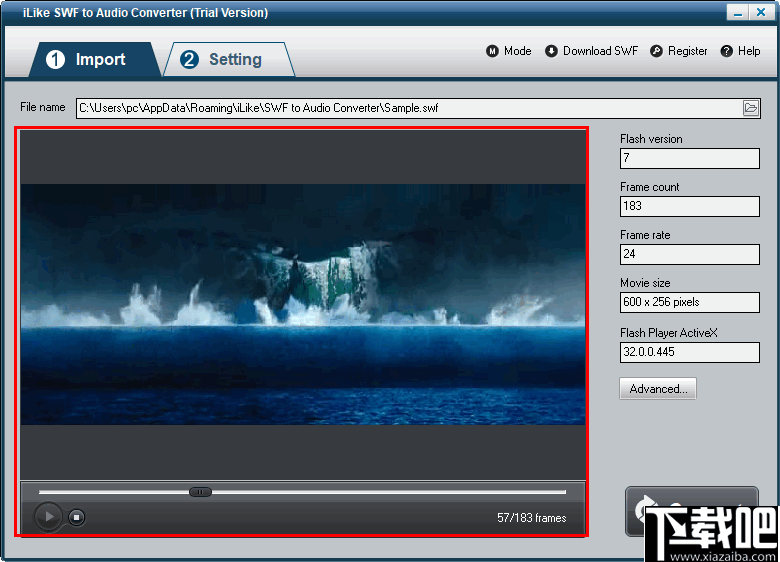Click the 'Flash version' label
Screen dimensions: 780x562
click(x=651, y=139)
